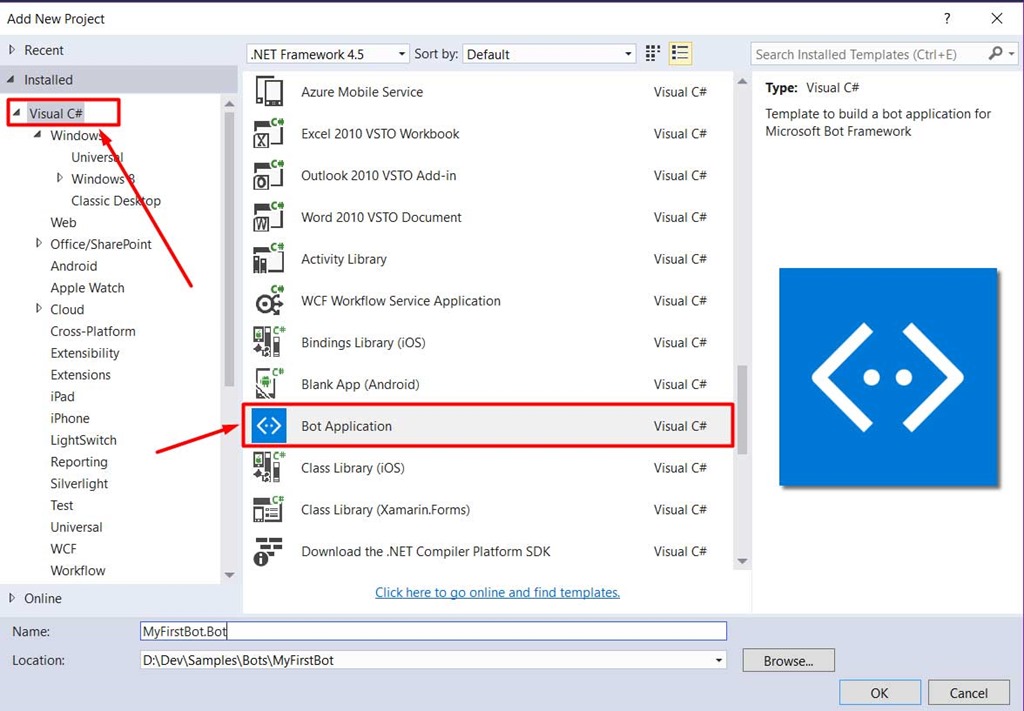Expand the Windows 8 tree node

point(58,178)
